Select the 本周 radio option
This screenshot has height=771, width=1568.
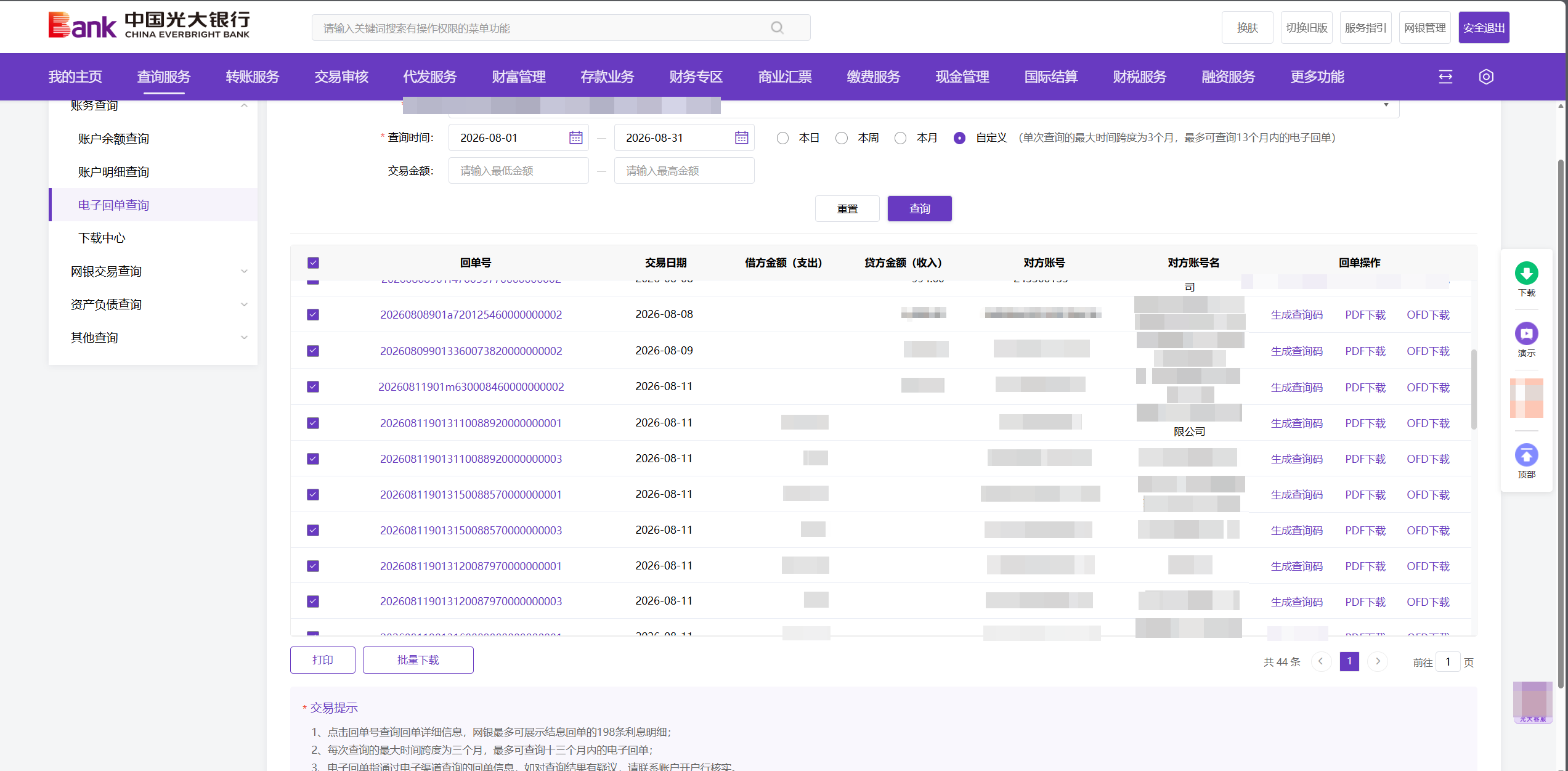point(842,138)
